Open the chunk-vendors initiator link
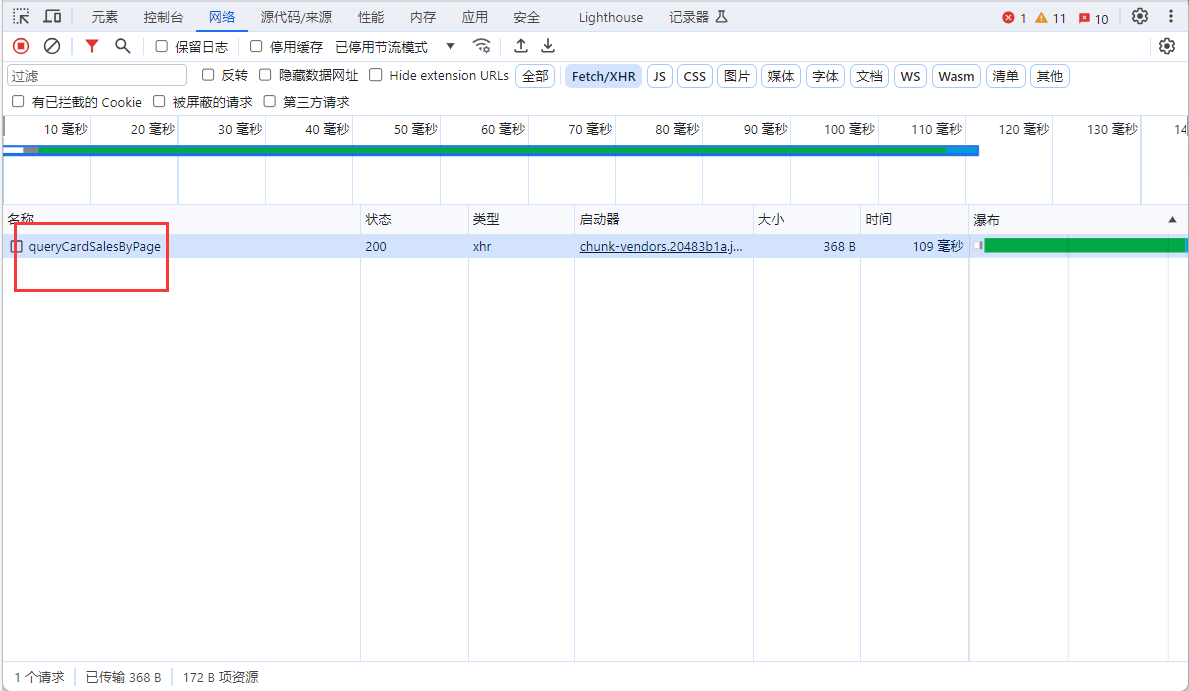 [x=662, y=245]
